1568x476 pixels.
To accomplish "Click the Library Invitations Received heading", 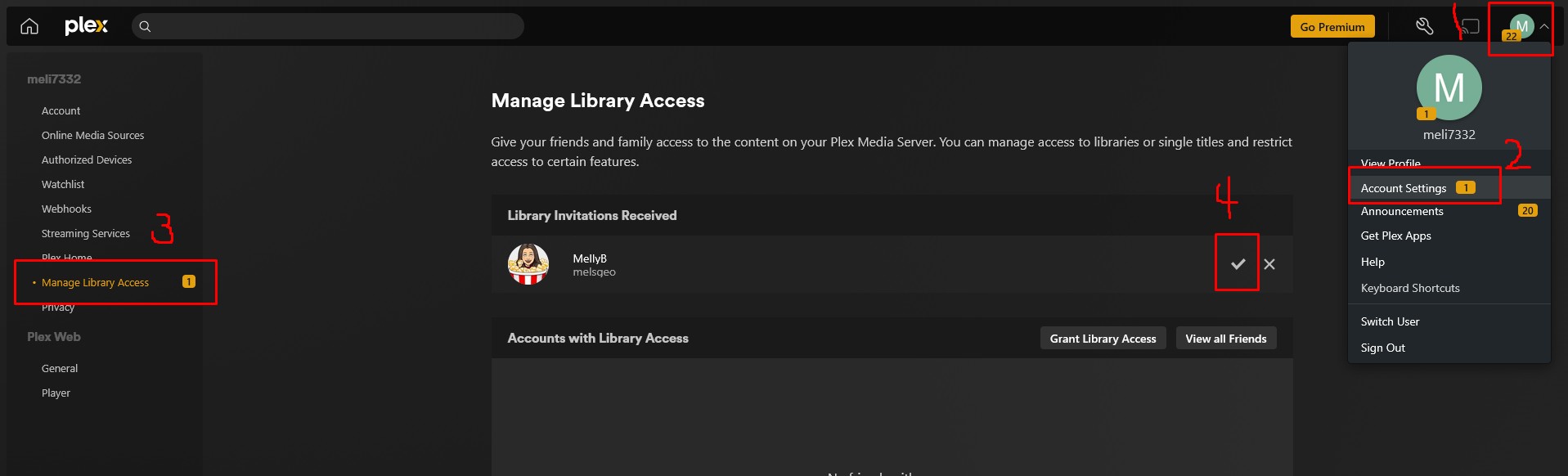I will 592,215.
